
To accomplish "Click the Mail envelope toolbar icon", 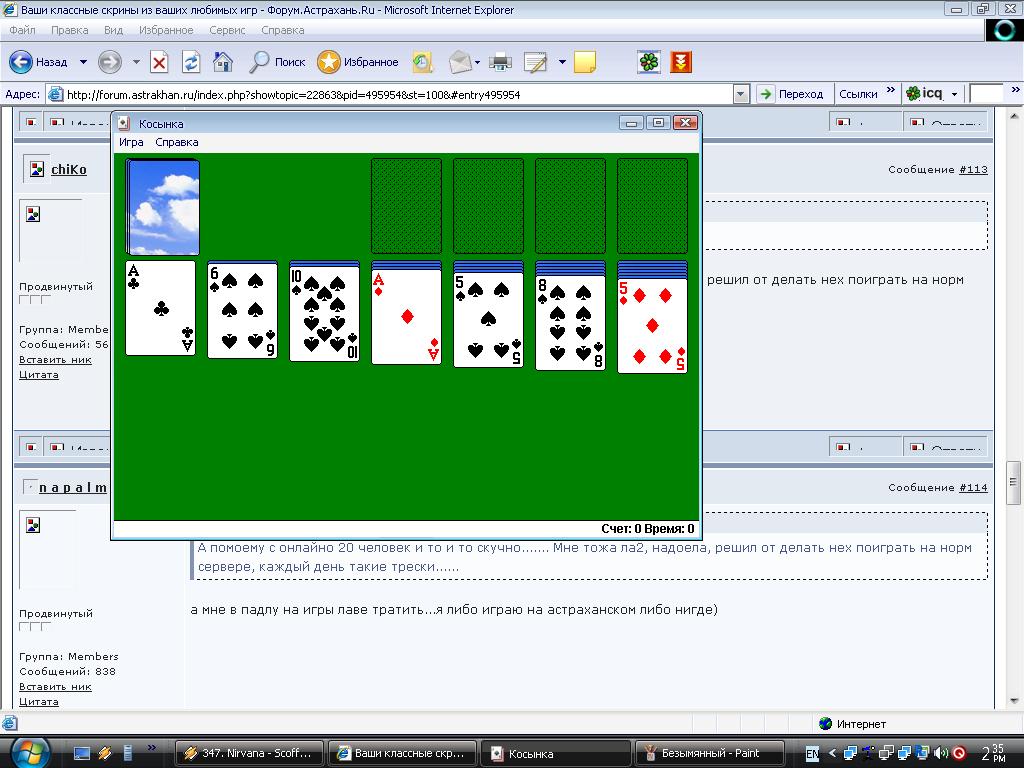I will 459,62.
